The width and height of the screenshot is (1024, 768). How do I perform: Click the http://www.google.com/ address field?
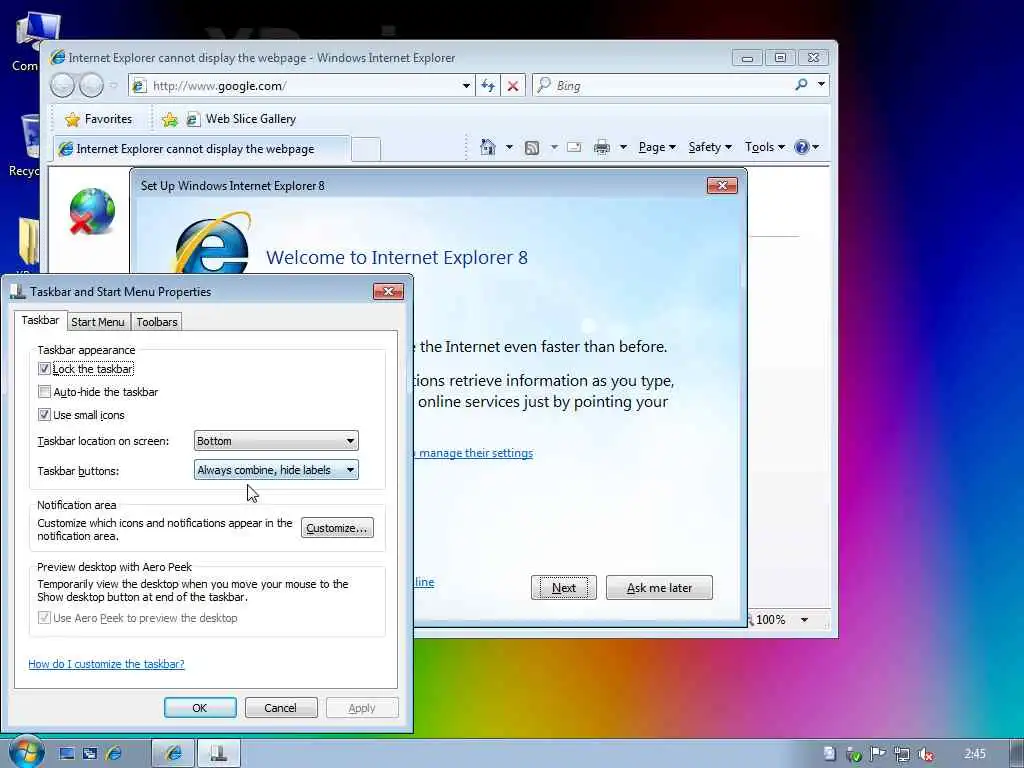tap(304, 86)
